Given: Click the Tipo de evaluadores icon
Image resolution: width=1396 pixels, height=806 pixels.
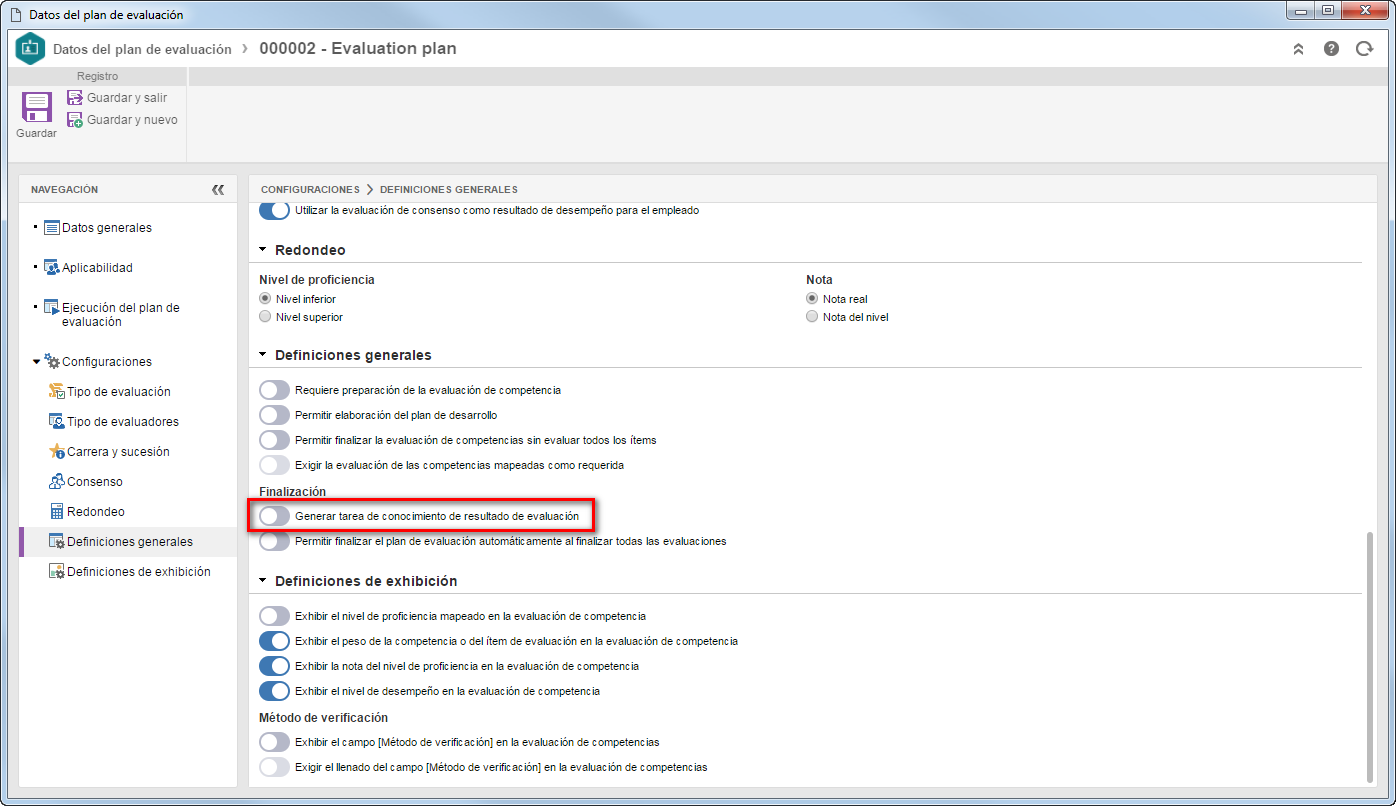Looking at the screenshot, I should coord(57,422).
